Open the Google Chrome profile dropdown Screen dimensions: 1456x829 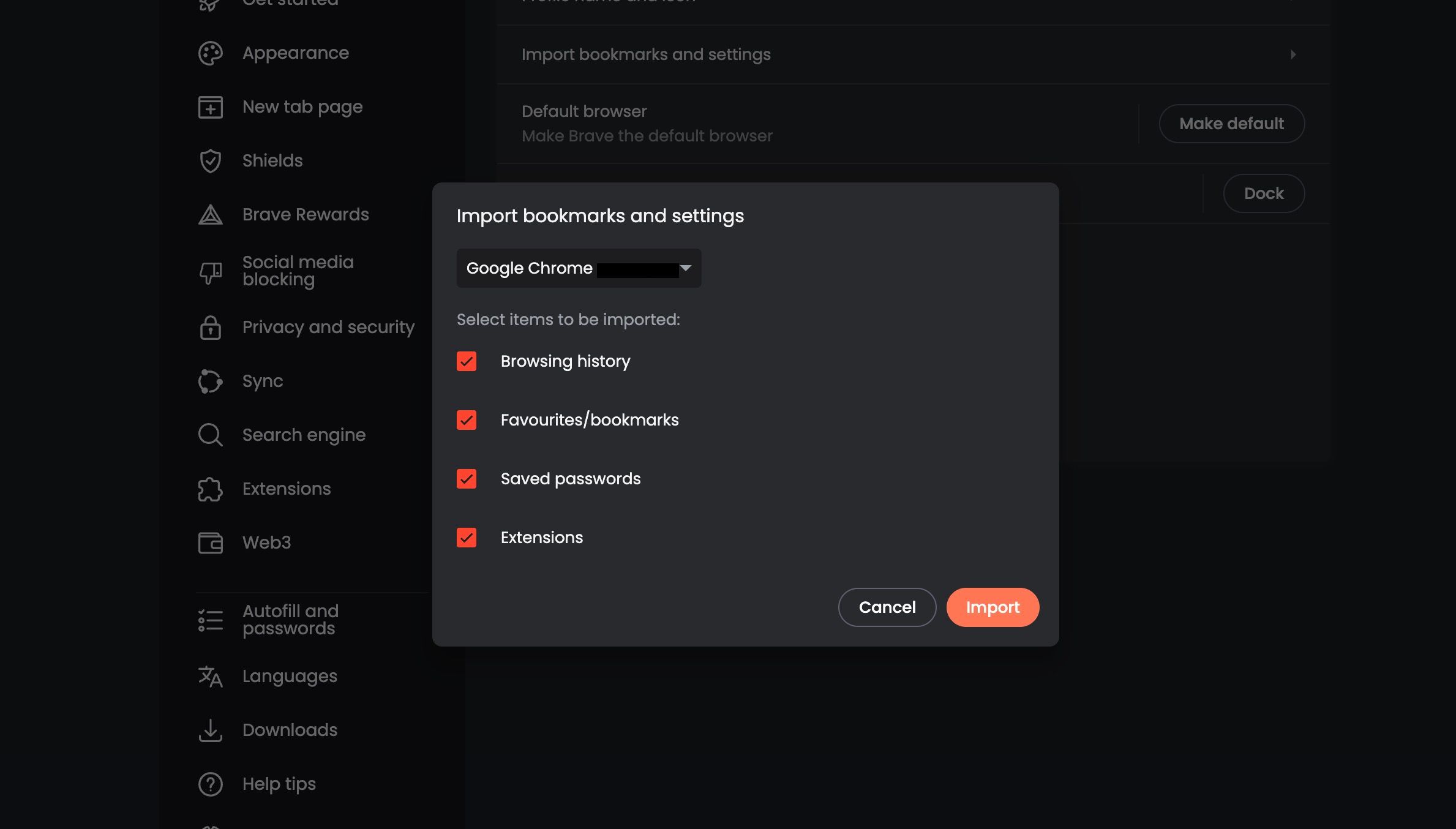579,268
